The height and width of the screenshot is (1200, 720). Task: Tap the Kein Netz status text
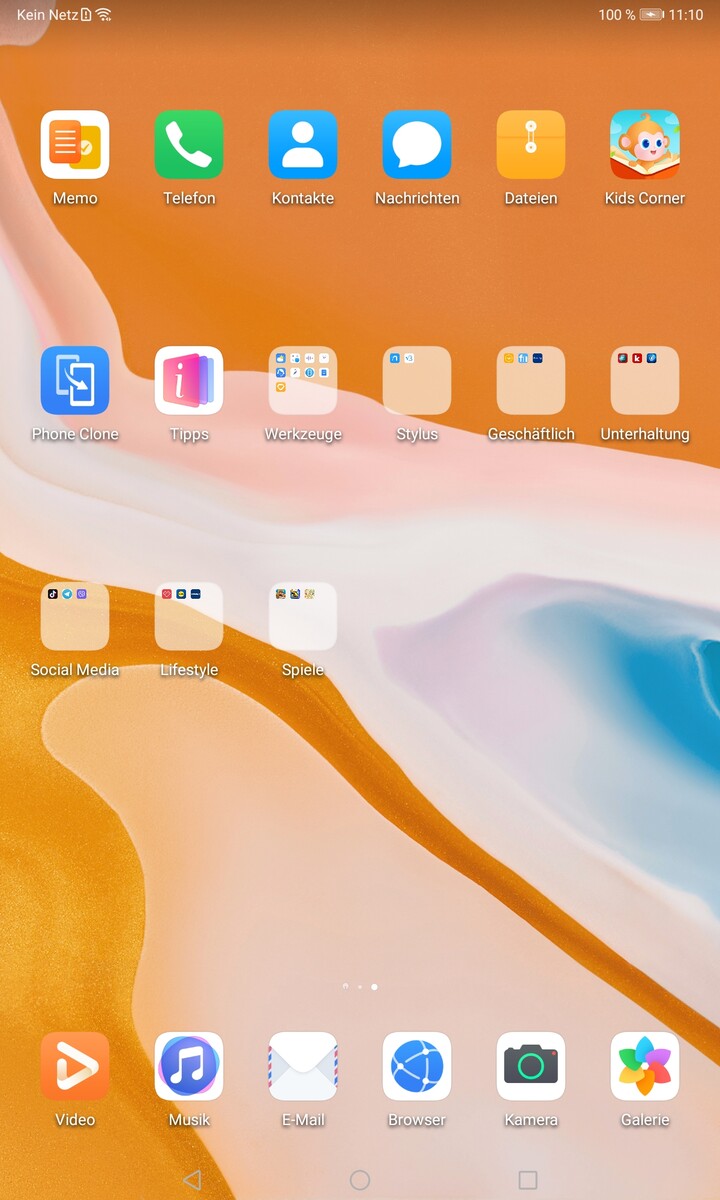click(x=47, y=15)
